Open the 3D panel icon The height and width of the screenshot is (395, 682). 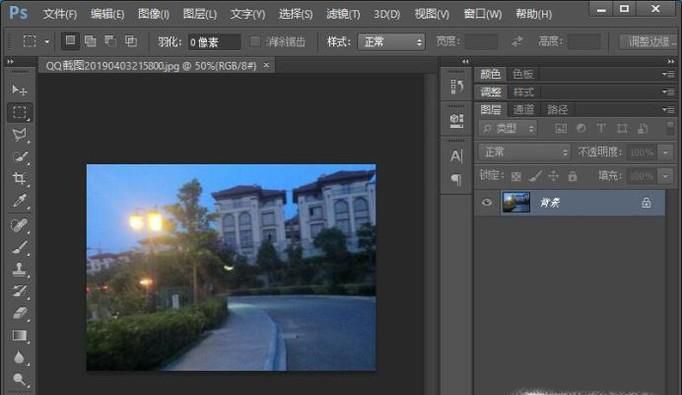click(456, 120)
